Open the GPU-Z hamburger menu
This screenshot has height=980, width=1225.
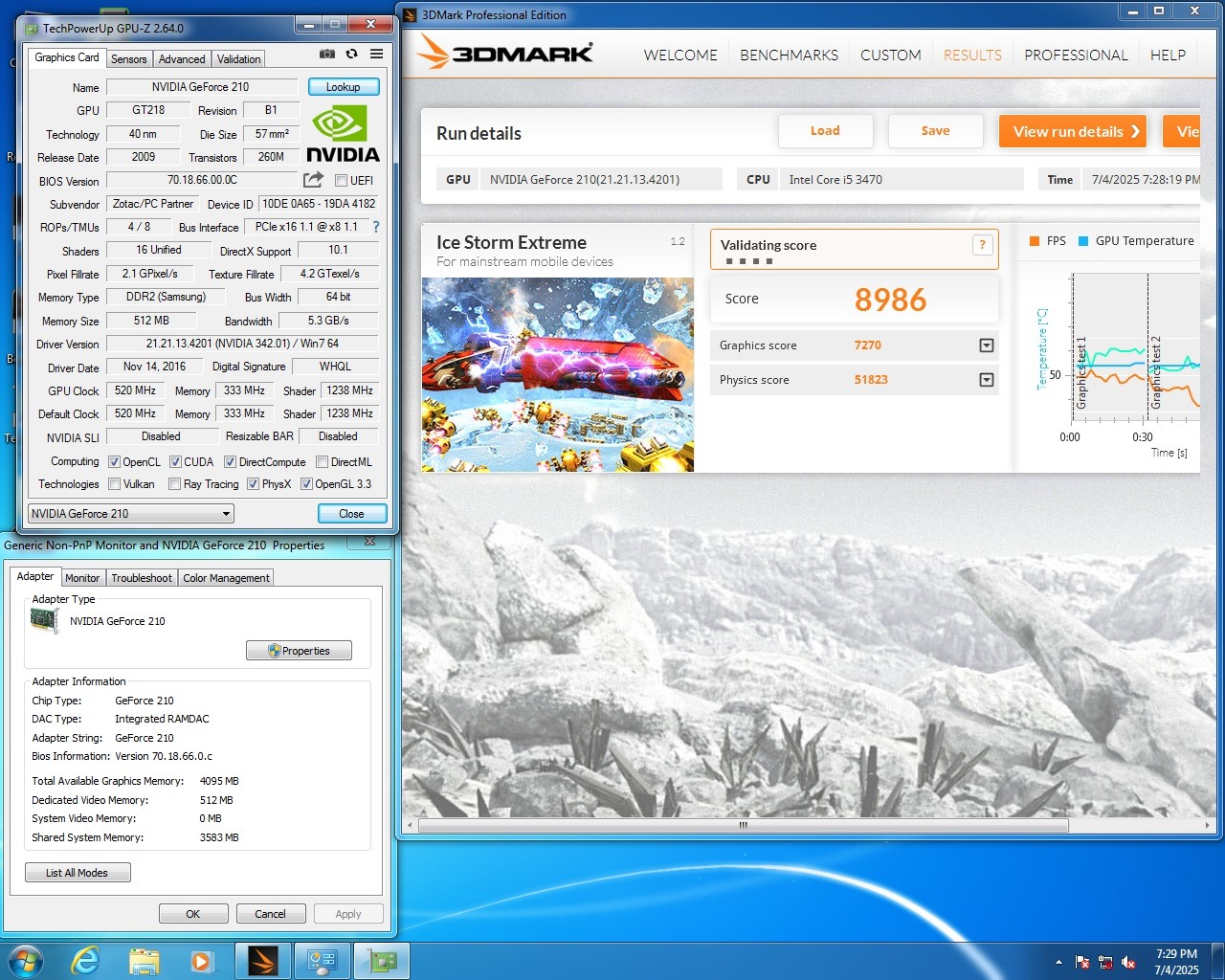click(x=377, y=55)
